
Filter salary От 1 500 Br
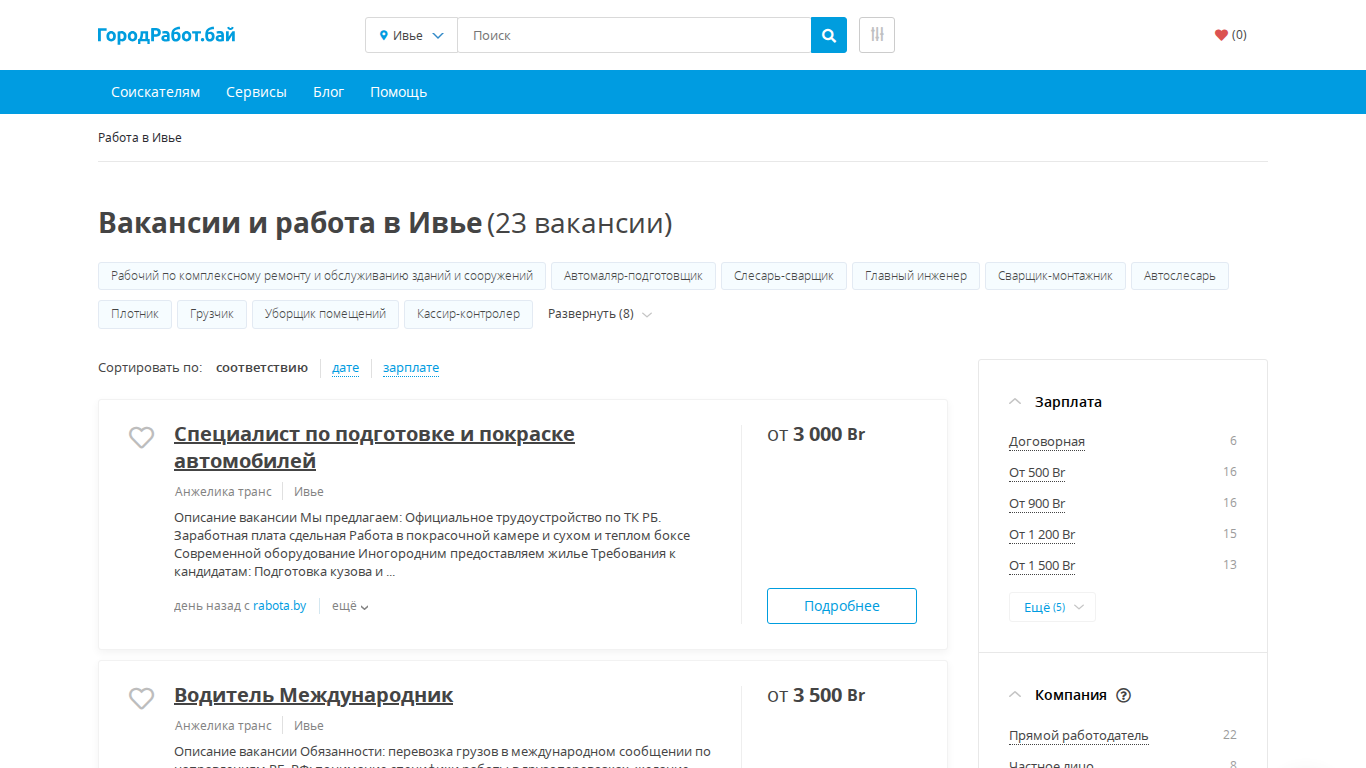tap(1042, 565)
